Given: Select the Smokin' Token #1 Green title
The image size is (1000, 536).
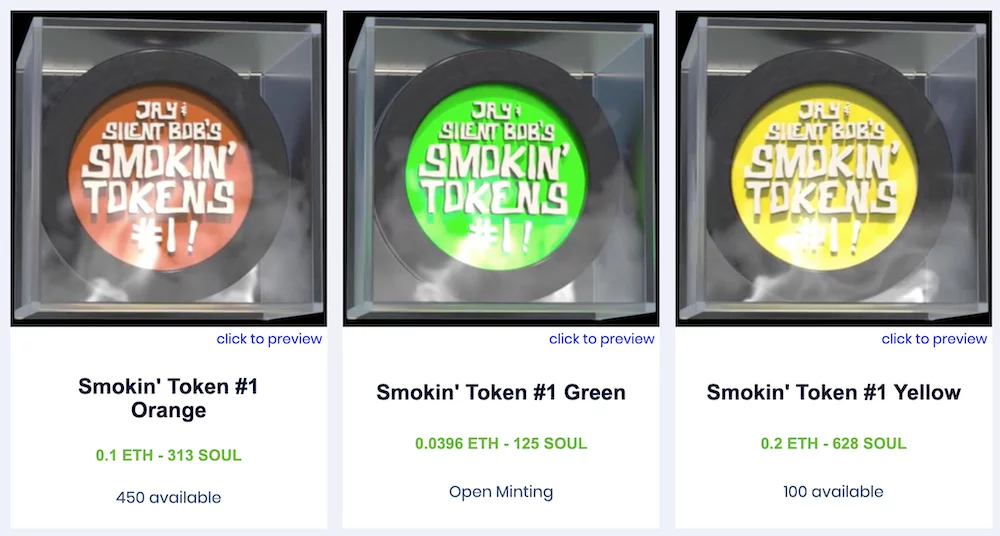Looking at the screenshot, I should (x=501, y=392).
